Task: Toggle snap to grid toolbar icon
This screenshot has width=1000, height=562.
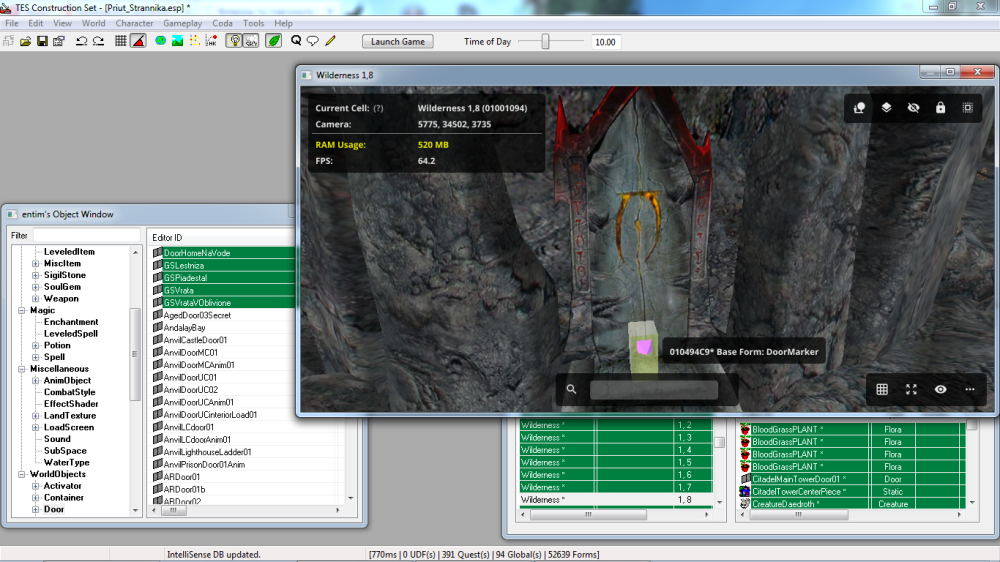Action: click(121, 41)
